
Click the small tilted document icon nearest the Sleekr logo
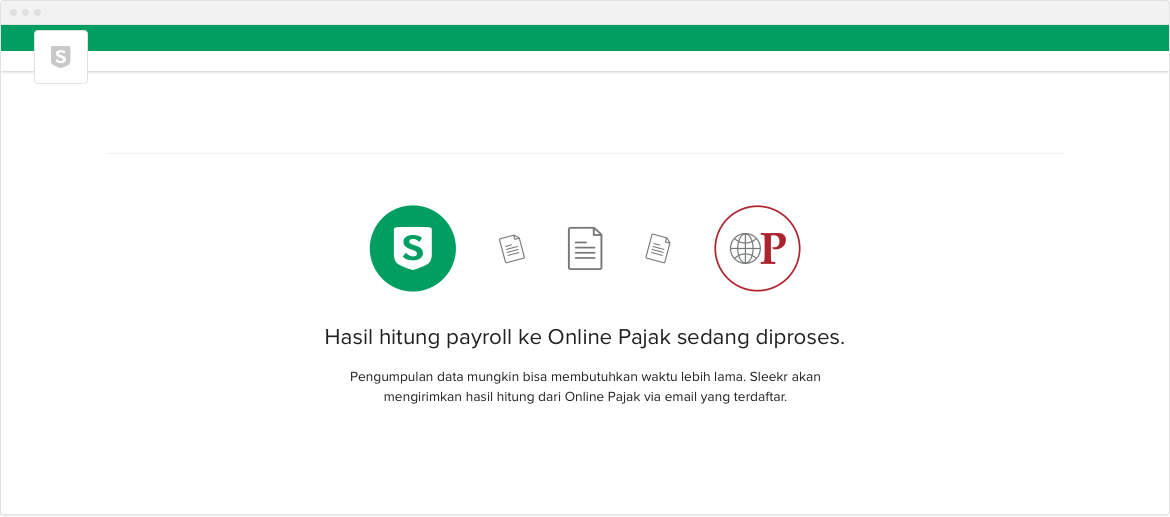click(512, 248)
